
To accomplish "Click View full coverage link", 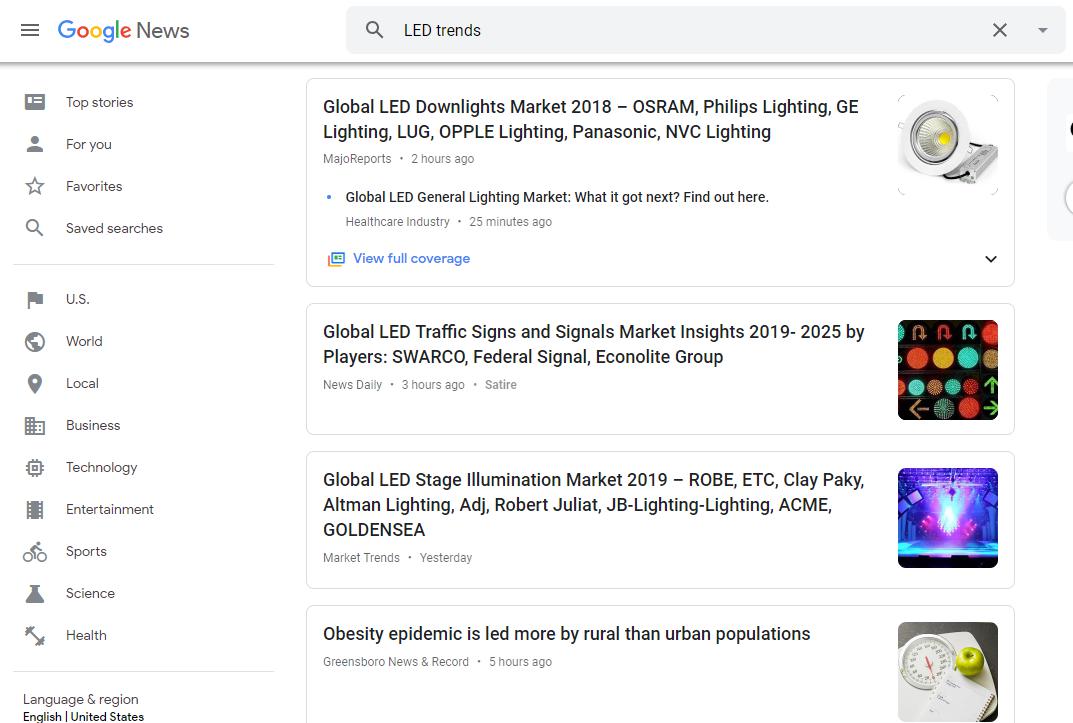I will point(411,259).
